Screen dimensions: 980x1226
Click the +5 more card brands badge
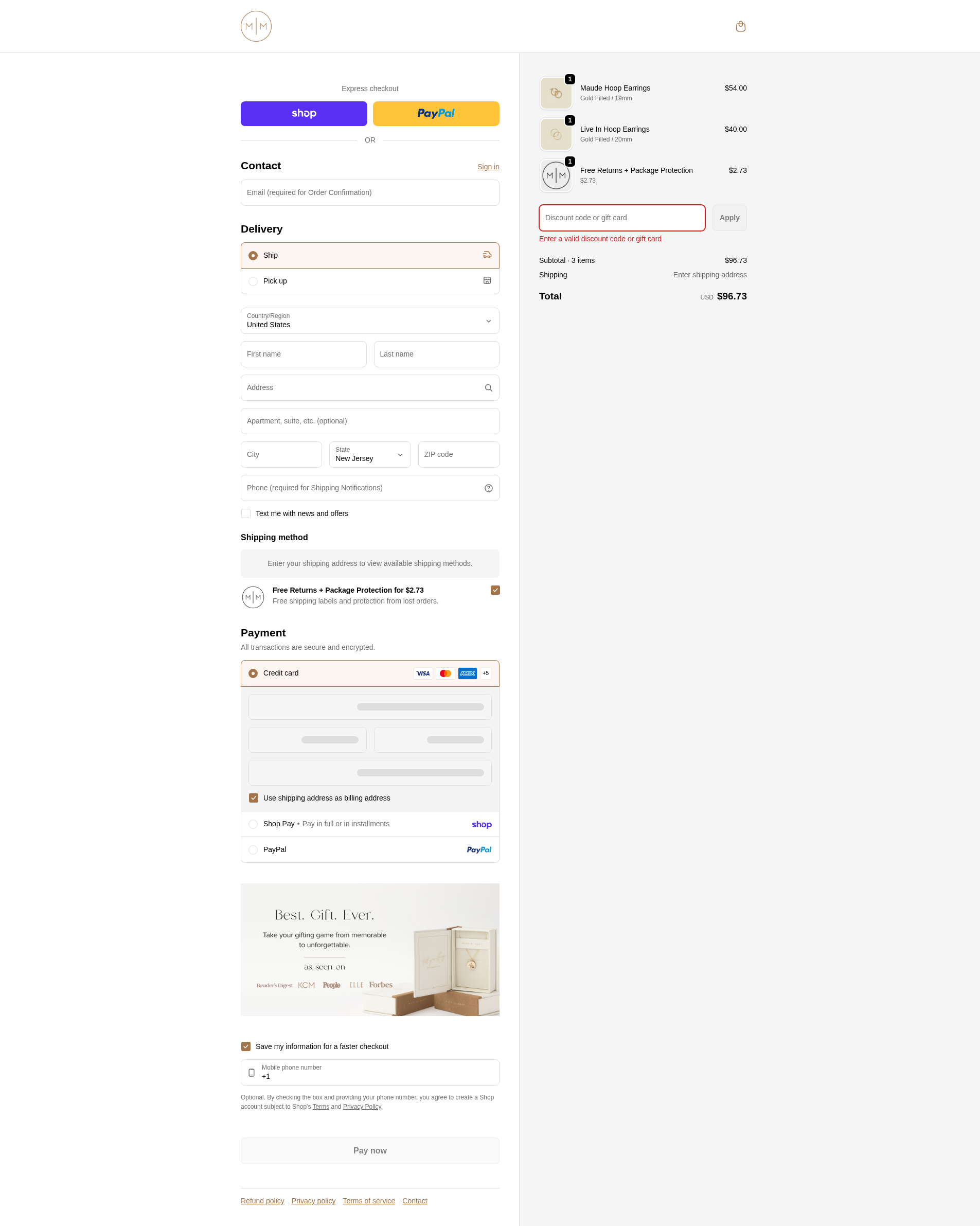486,673
